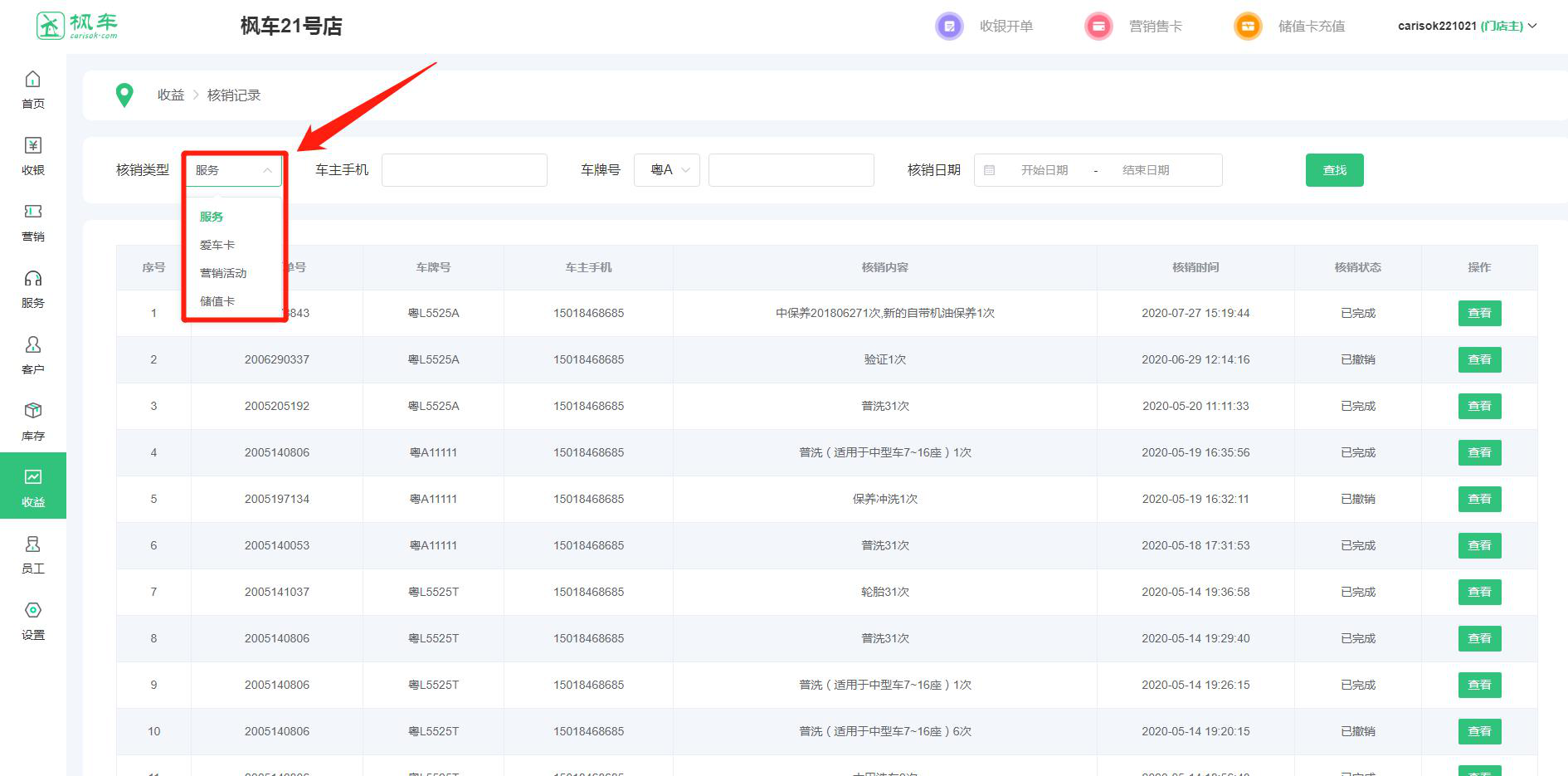Open the 粤A plate prefix dropdown

point(667,170)
